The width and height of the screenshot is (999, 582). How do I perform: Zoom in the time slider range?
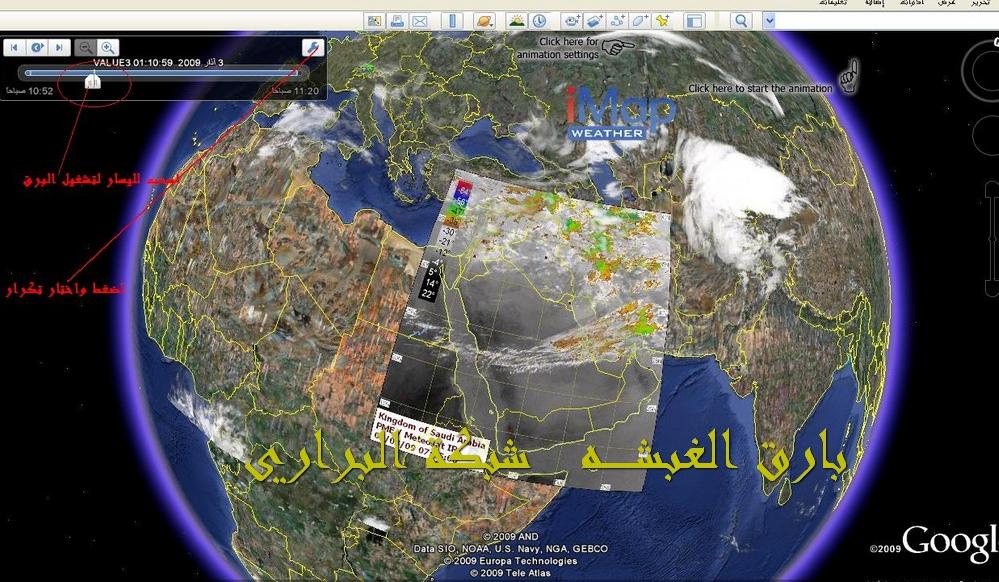click(108, 47)
